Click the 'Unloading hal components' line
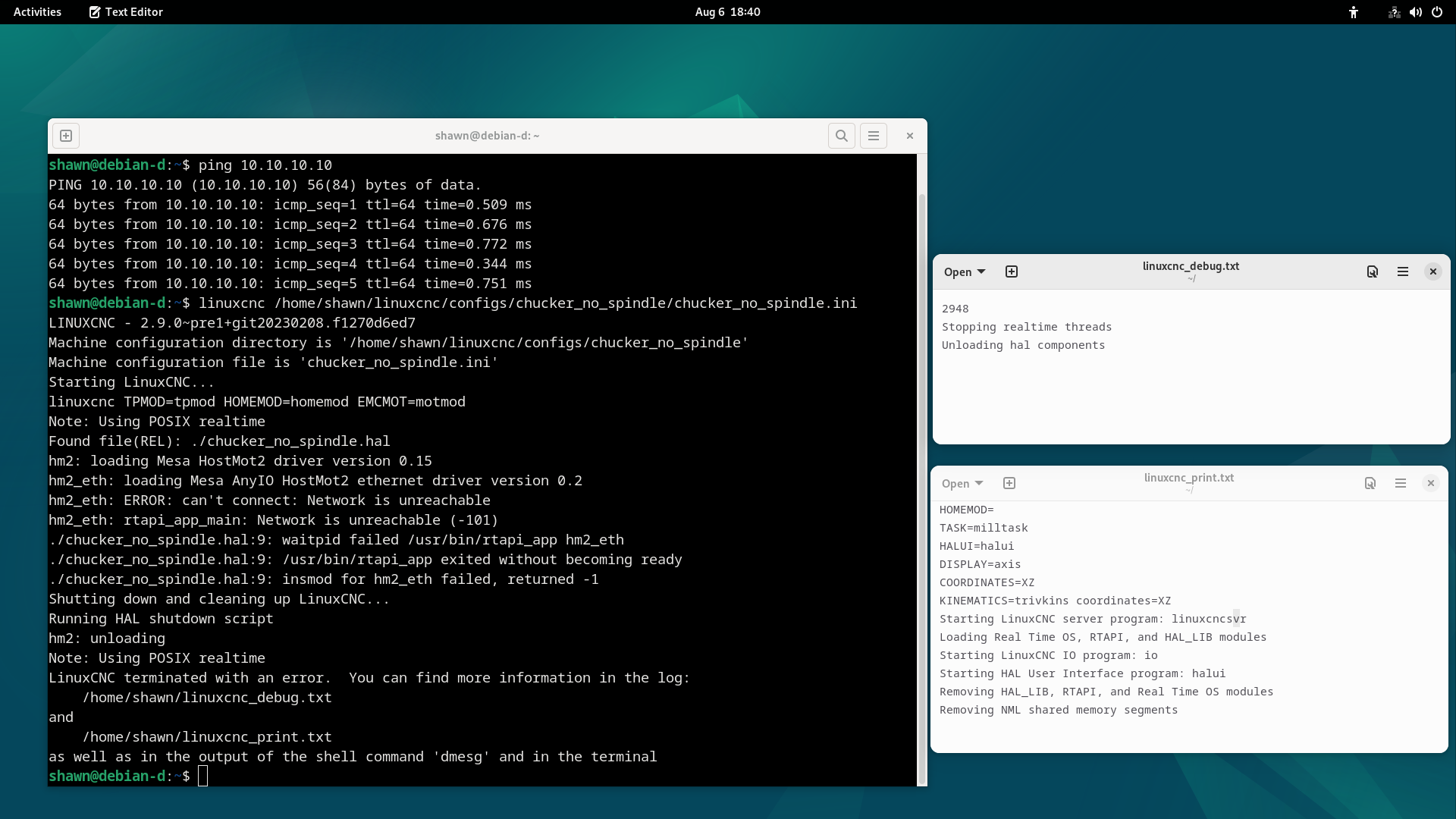 1023,345
